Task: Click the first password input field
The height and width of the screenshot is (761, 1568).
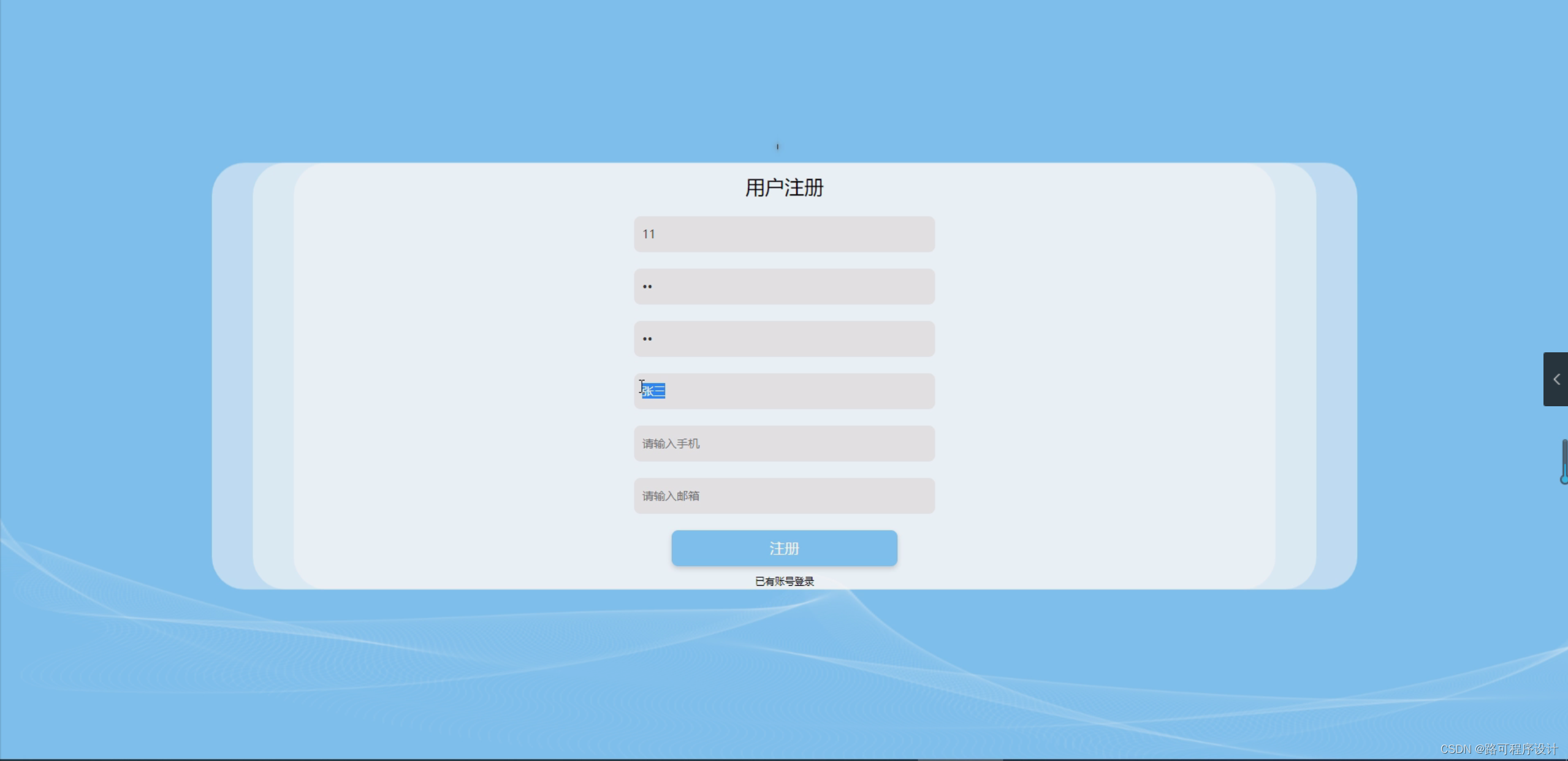Action: pos(783,286)
